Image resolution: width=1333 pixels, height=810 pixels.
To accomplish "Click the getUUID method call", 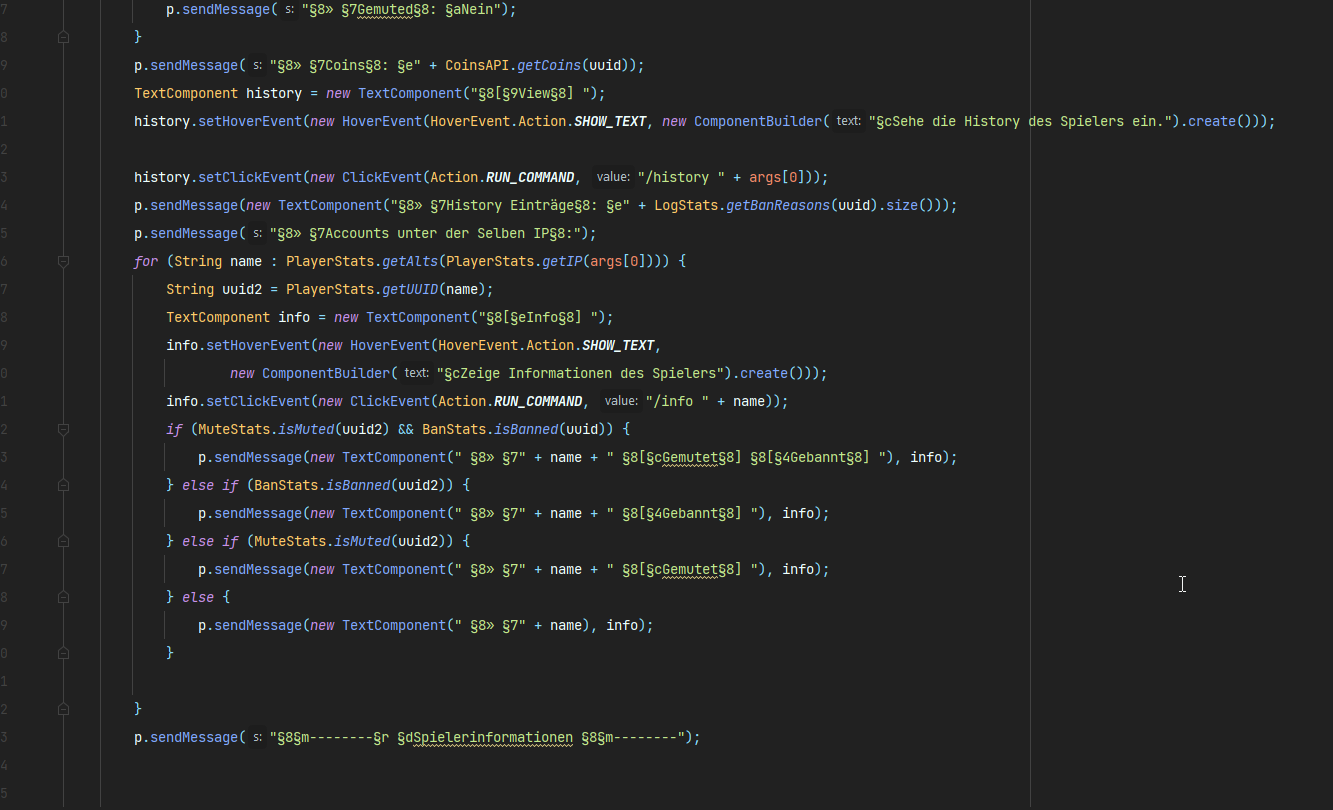I will pos(409,289).
